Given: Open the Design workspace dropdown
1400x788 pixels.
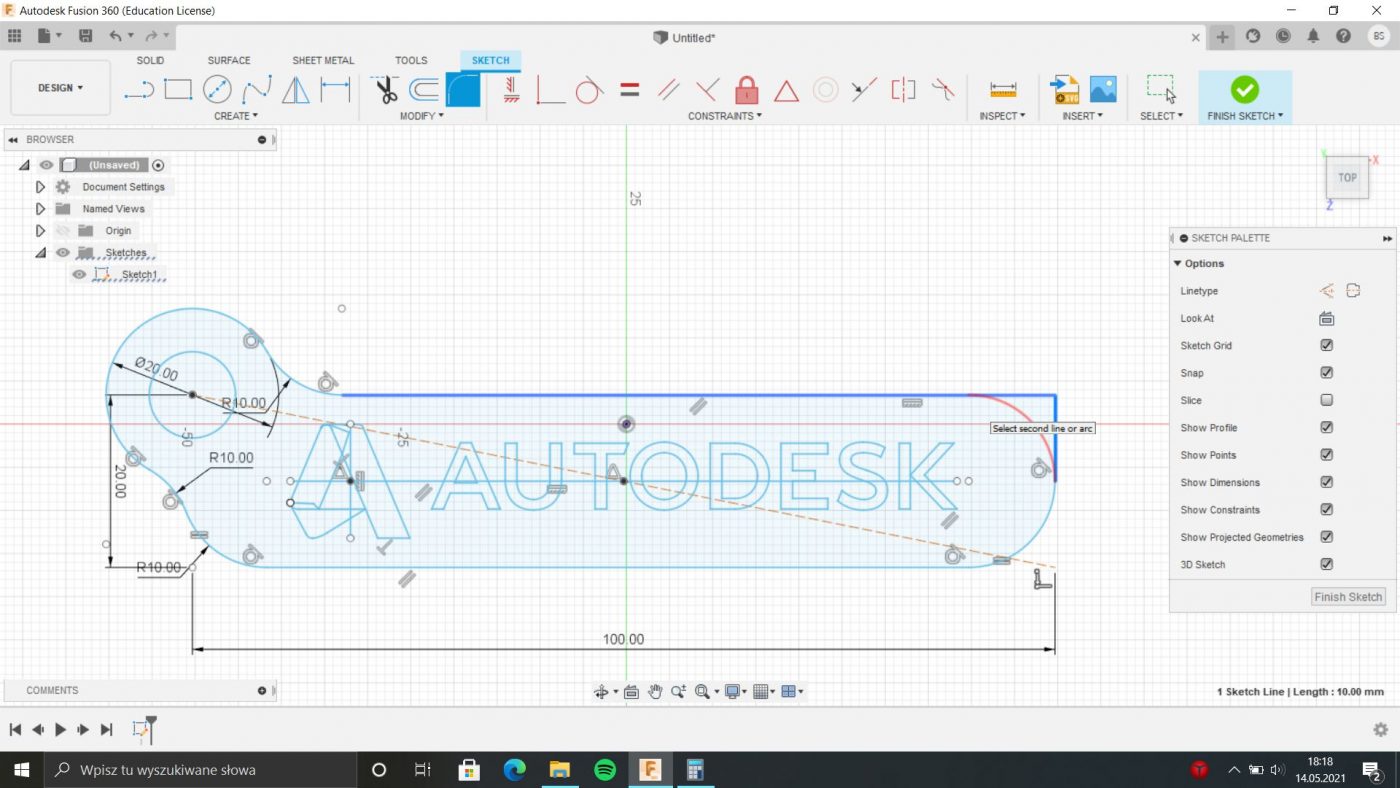Looking at the screenshot, I should click(x=60, y=88).
